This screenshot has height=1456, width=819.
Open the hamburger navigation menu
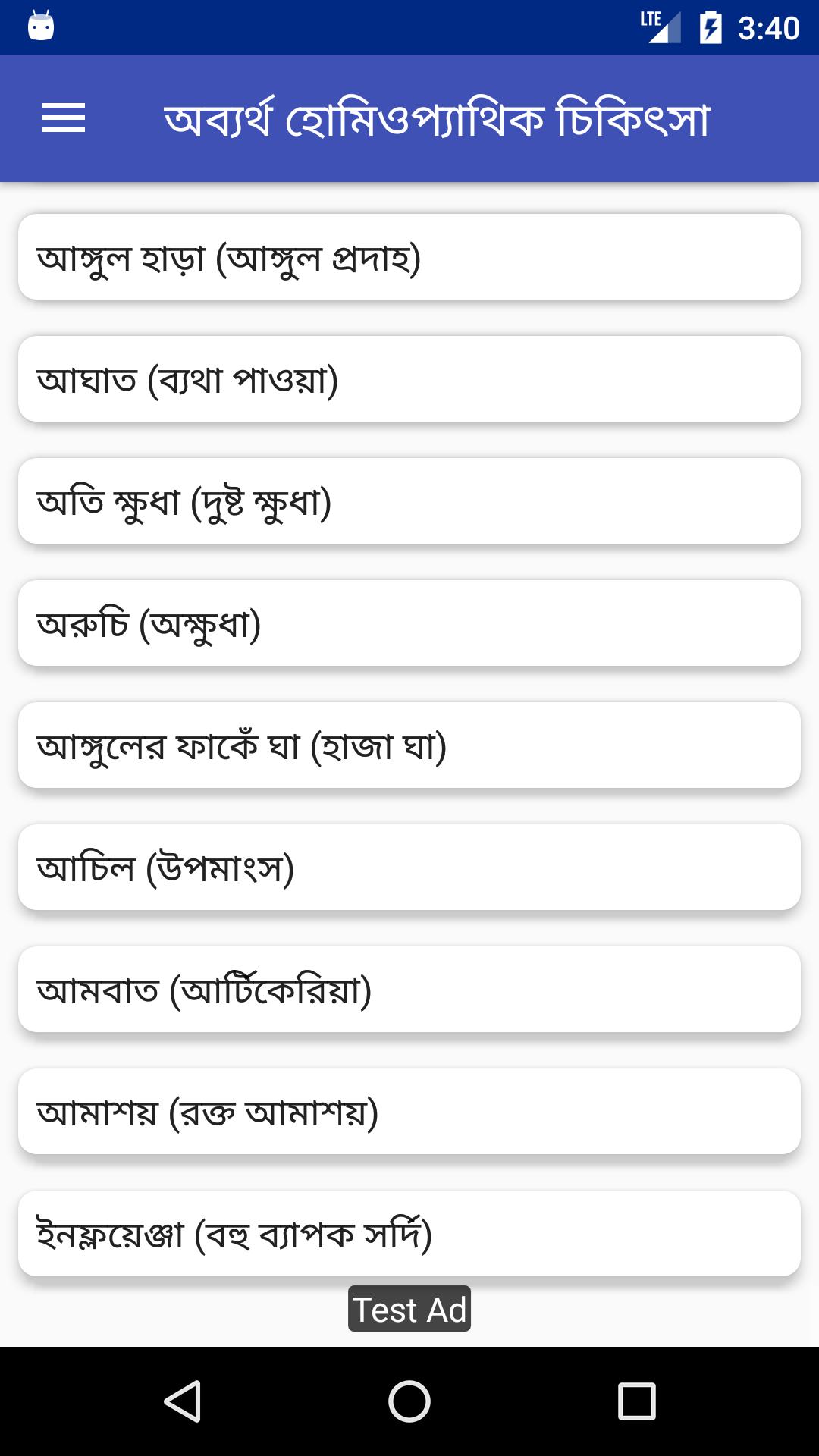click(64, 118)
